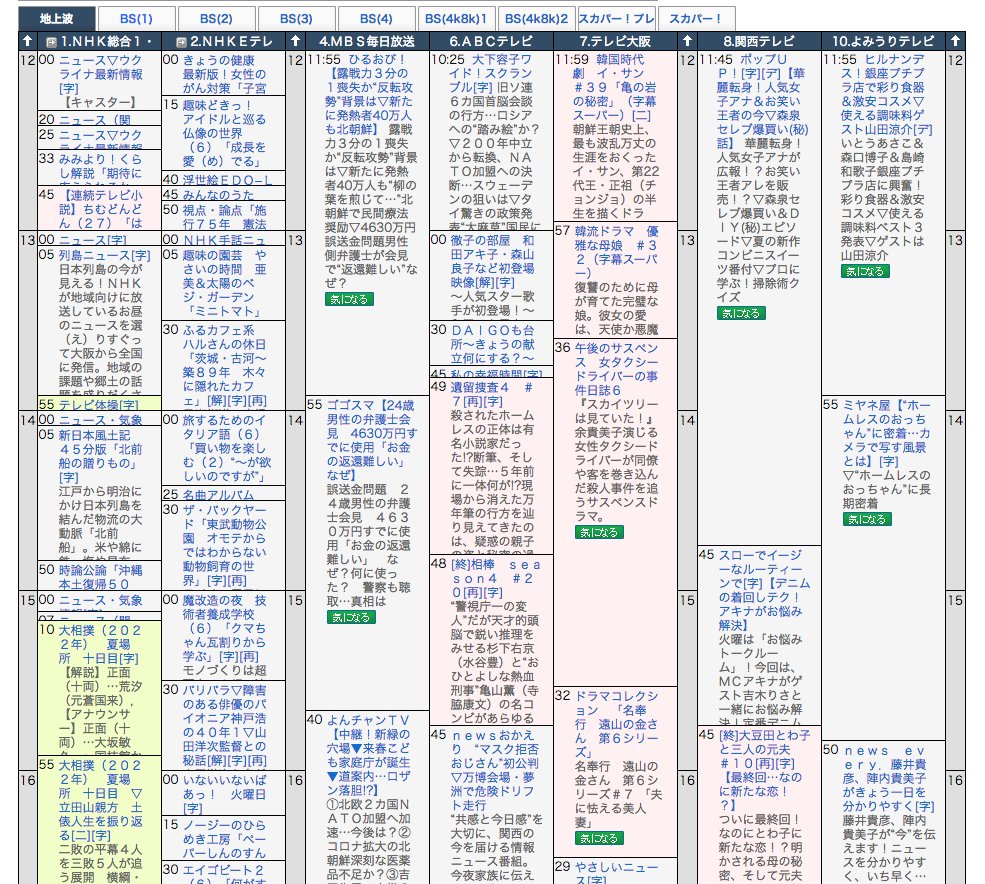Click the up arrow left of NHK総合1 header

click(x=28, y=41)
